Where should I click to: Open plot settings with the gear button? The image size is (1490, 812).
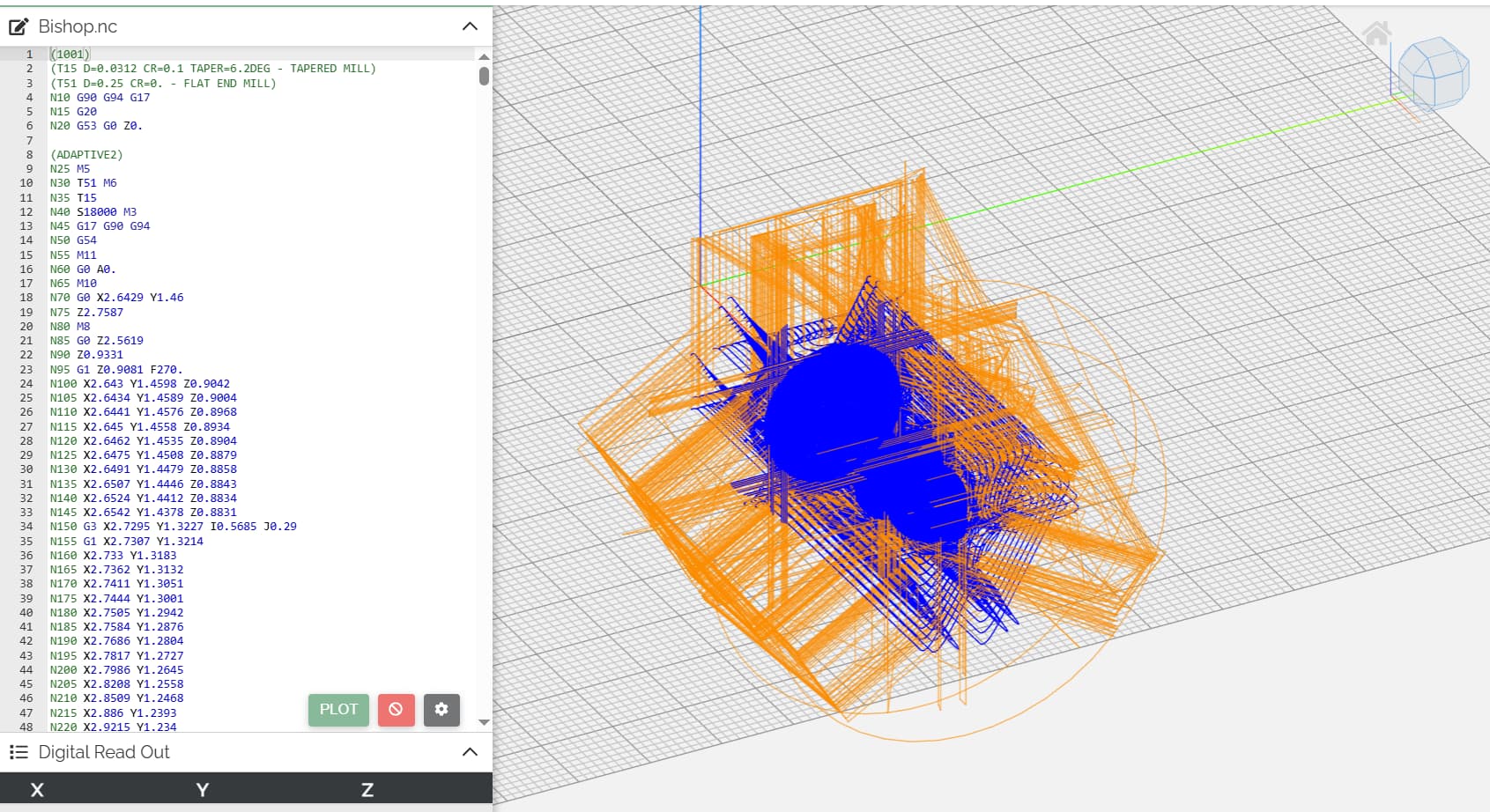(x=441, y=709)
